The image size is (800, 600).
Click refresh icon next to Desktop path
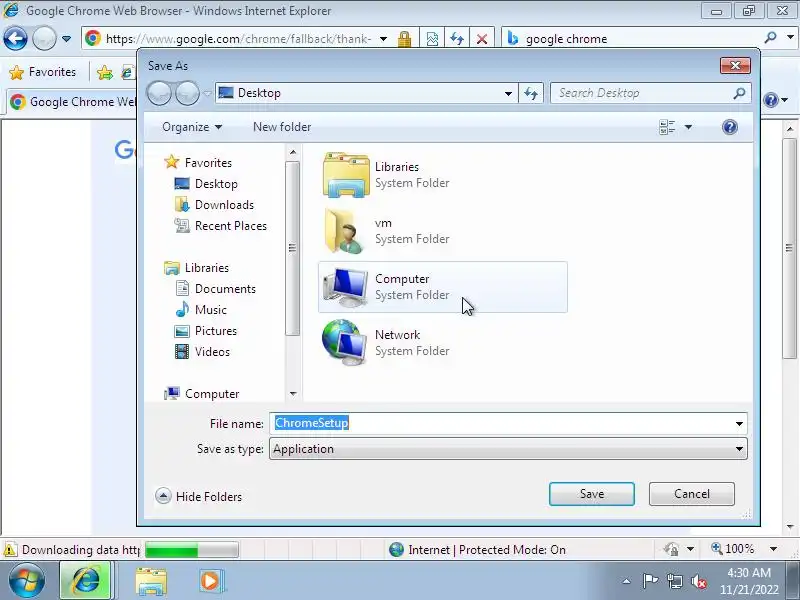point(531,93)
